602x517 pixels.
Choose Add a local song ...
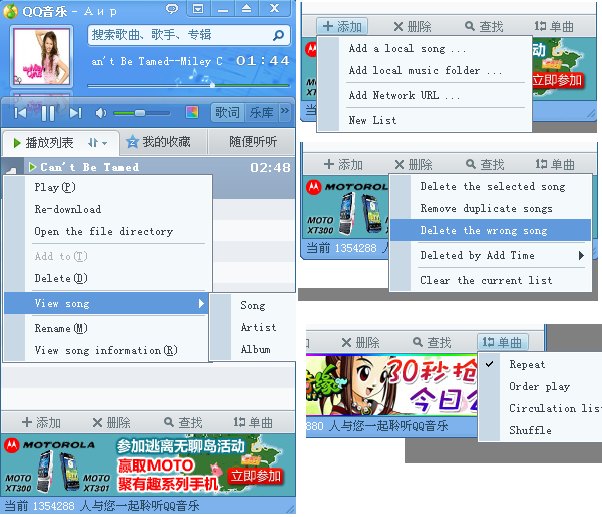point(424,49)
